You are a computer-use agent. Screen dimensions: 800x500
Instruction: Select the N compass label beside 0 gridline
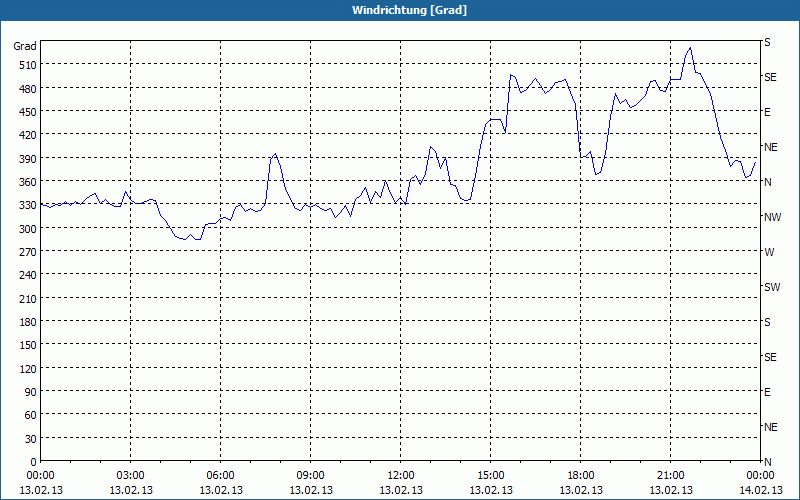point(768,462)
